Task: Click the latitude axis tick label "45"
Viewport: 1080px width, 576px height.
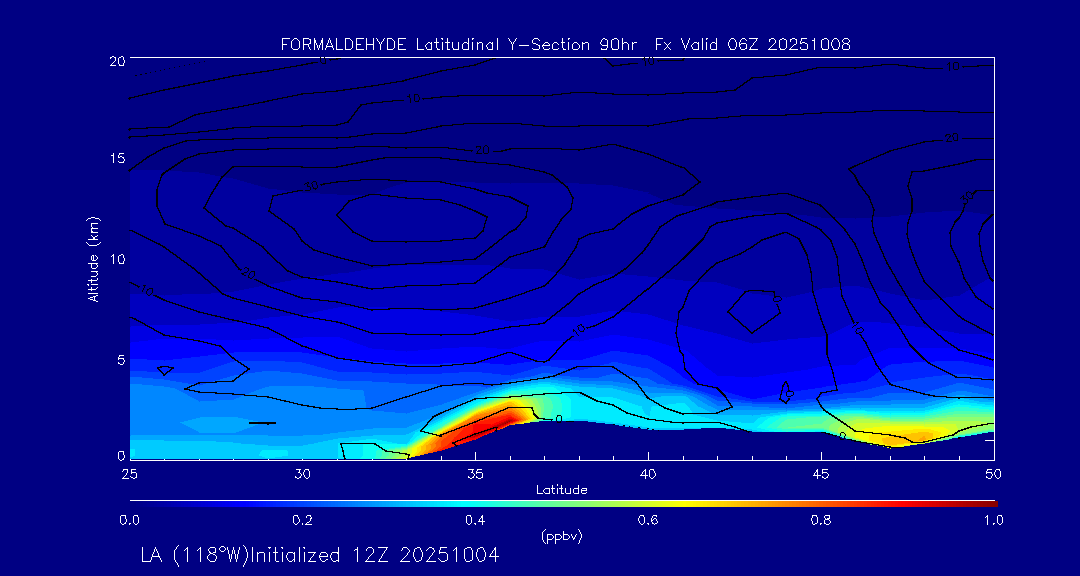Action: click(x=821, y=474)
